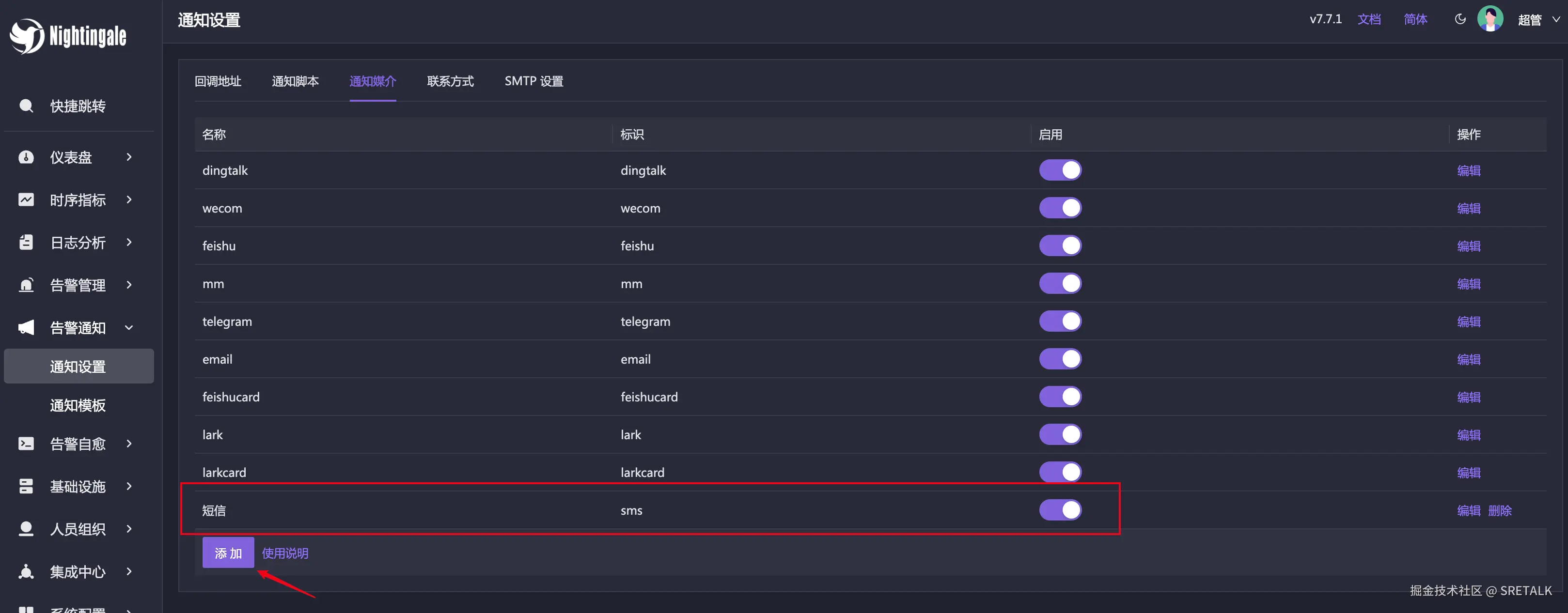Image resolution: width=1568 pixels, height=613 pixels.
Task: Click the user avatar picture
Action: (1490, 19)
